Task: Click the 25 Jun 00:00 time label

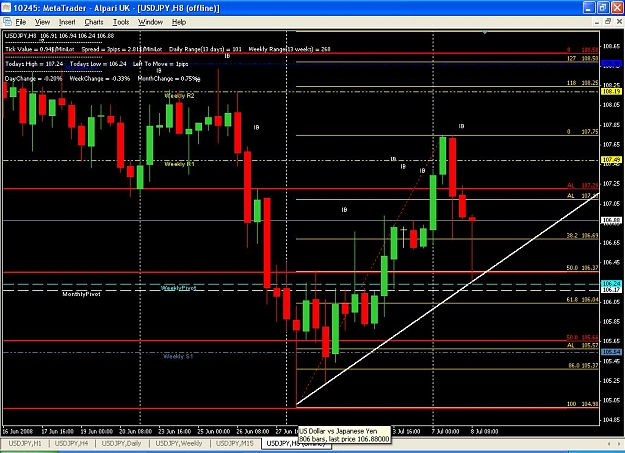Action: (x=214, y=431)
